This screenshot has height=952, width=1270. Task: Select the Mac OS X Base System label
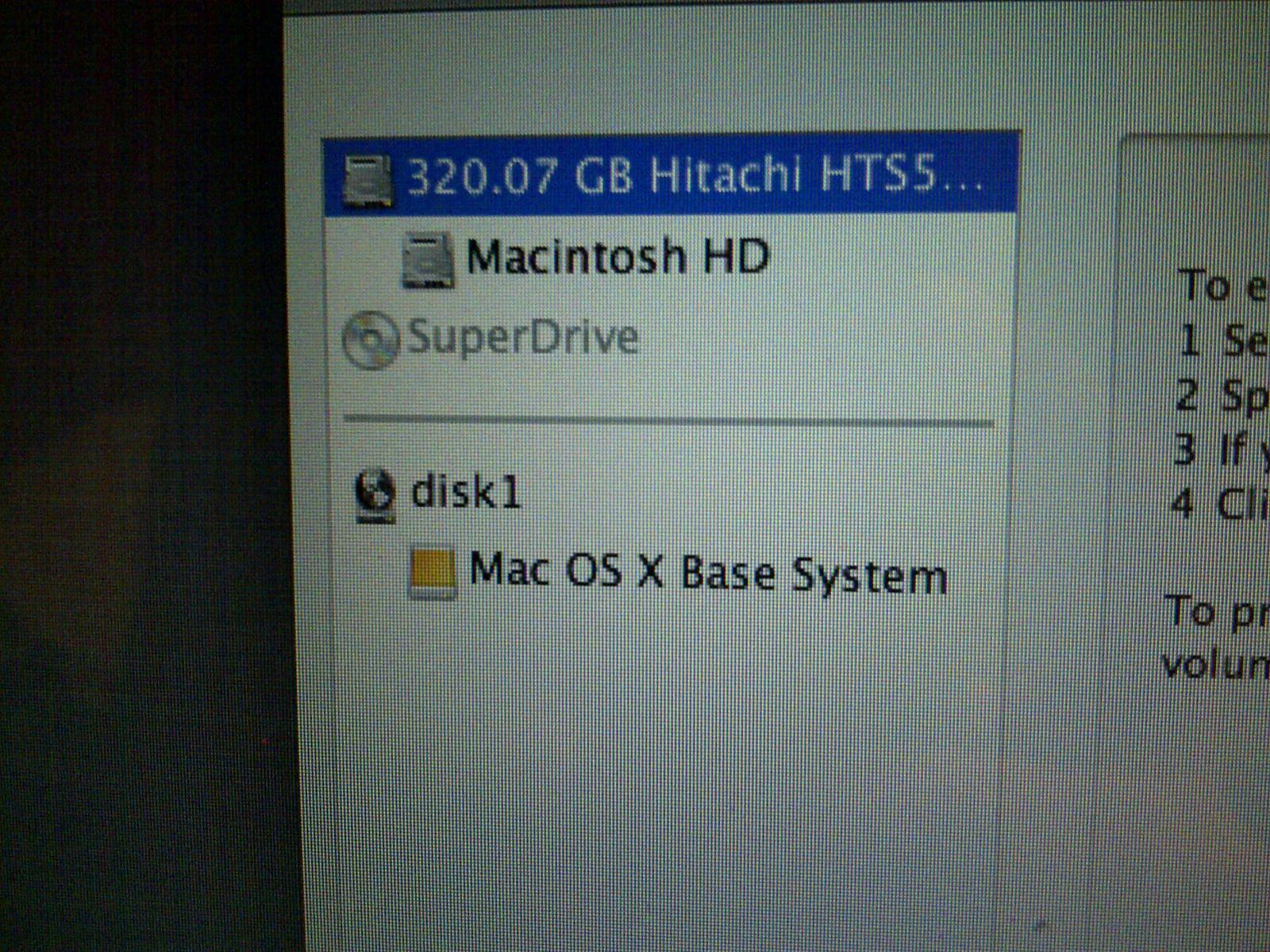coord(708,572)
